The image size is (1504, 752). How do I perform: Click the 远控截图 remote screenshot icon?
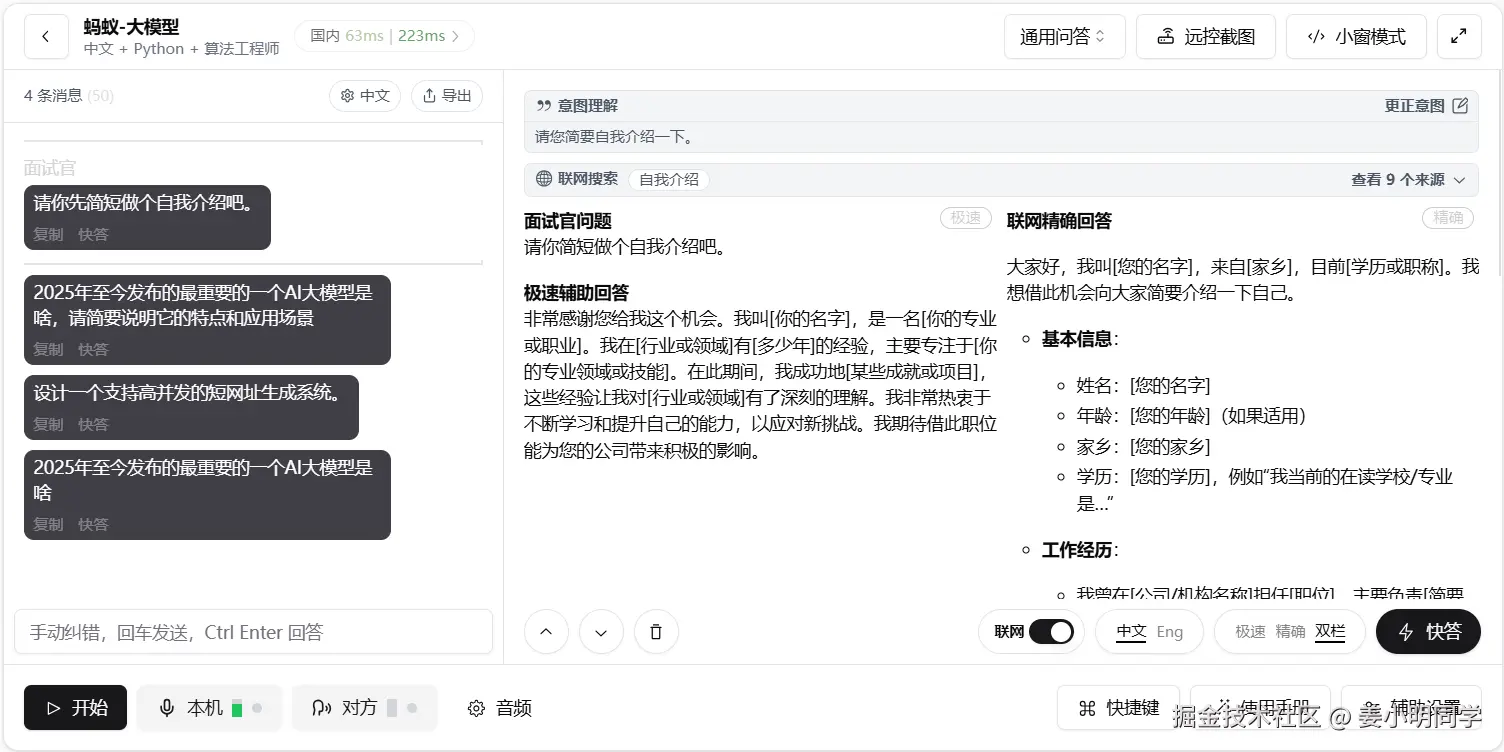1166,35
